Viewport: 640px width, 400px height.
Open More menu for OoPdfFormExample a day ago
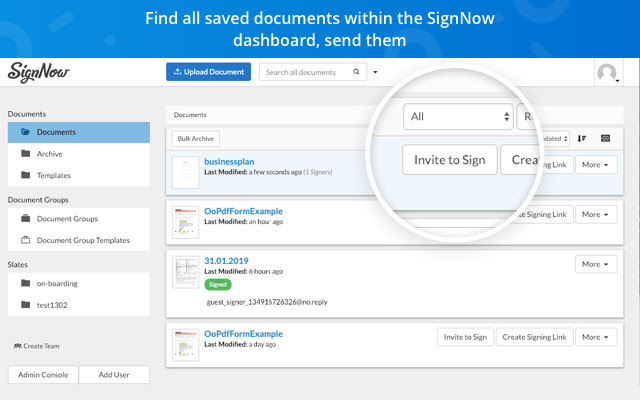[x=596, y=337]
